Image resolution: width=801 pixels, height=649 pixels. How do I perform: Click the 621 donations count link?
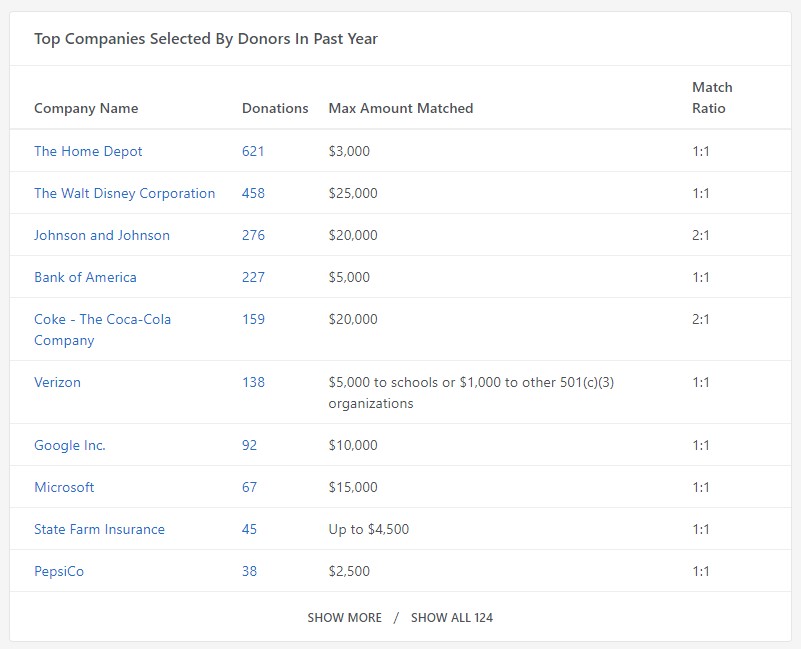pyautogui.click(x=253, y=151)
